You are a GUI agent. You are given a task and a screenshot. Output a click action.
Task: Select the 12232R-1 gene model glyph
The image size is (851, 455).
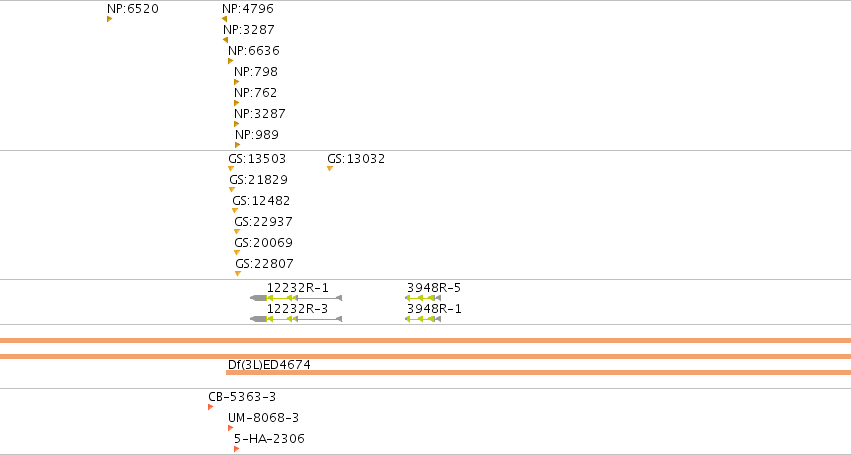click(296, 298)
